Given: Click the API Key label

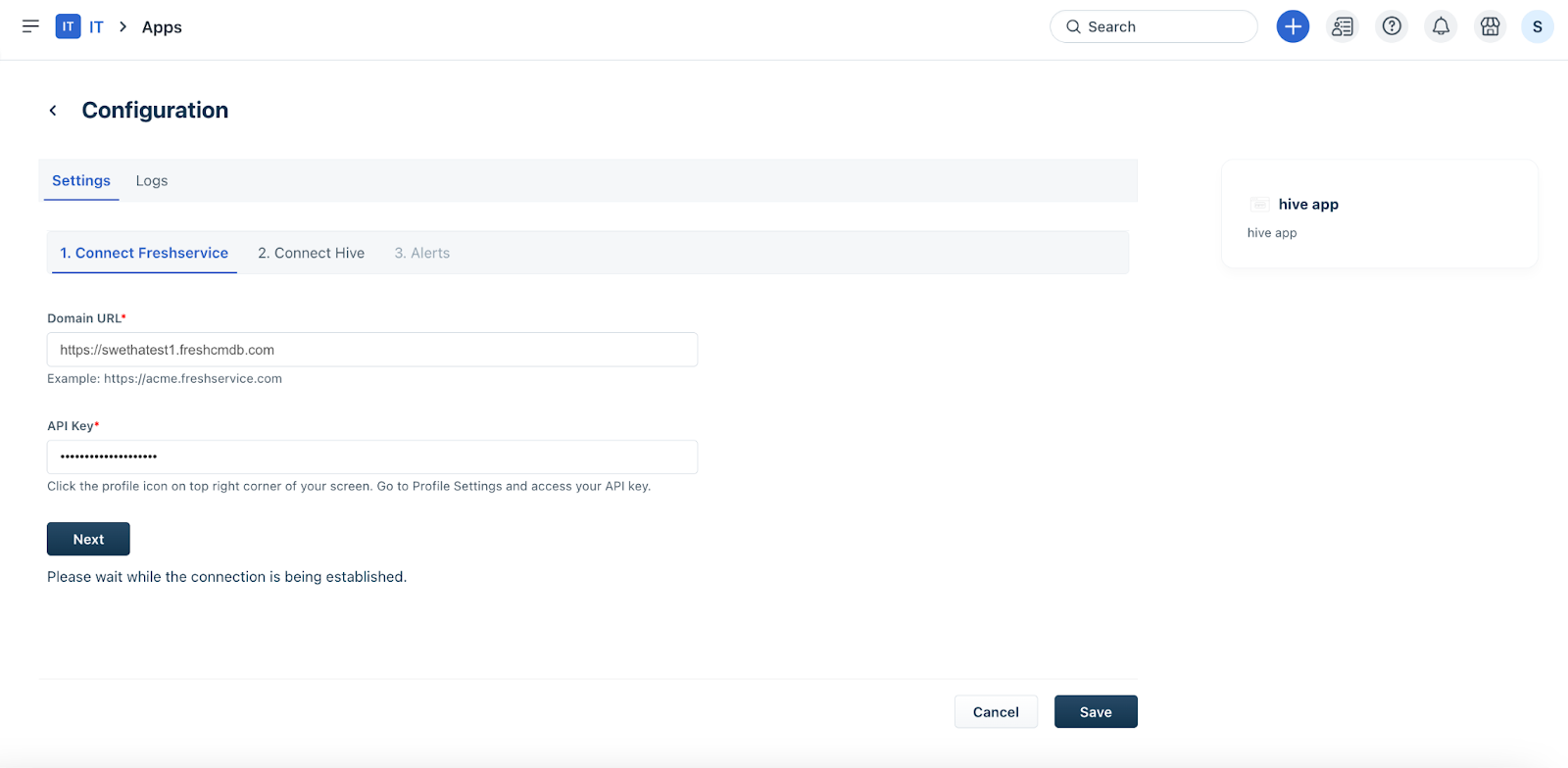Looking at the screenshot, I should [x=73, y=426].
